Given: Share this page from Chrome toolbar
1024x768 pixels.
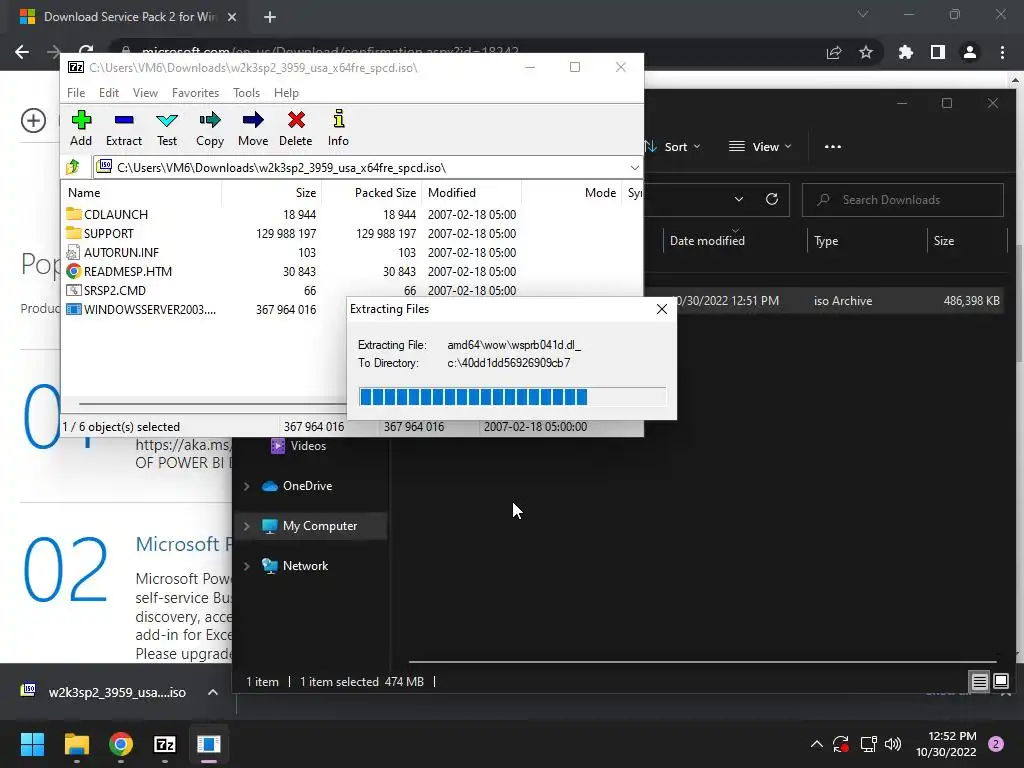Looking at the screenshot, I should pyautogui.click(x=834, y=52).
